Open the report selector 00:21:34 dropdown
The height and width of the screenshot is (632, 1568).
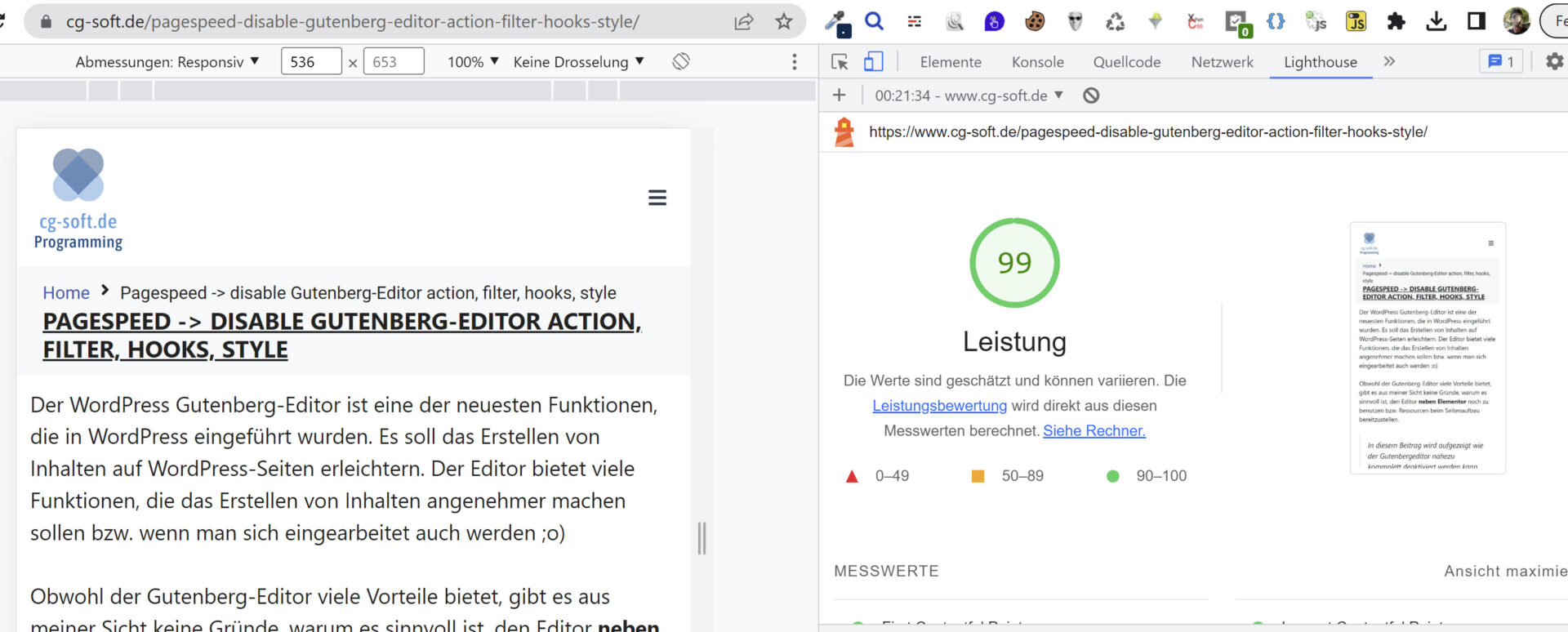(969, 96)
